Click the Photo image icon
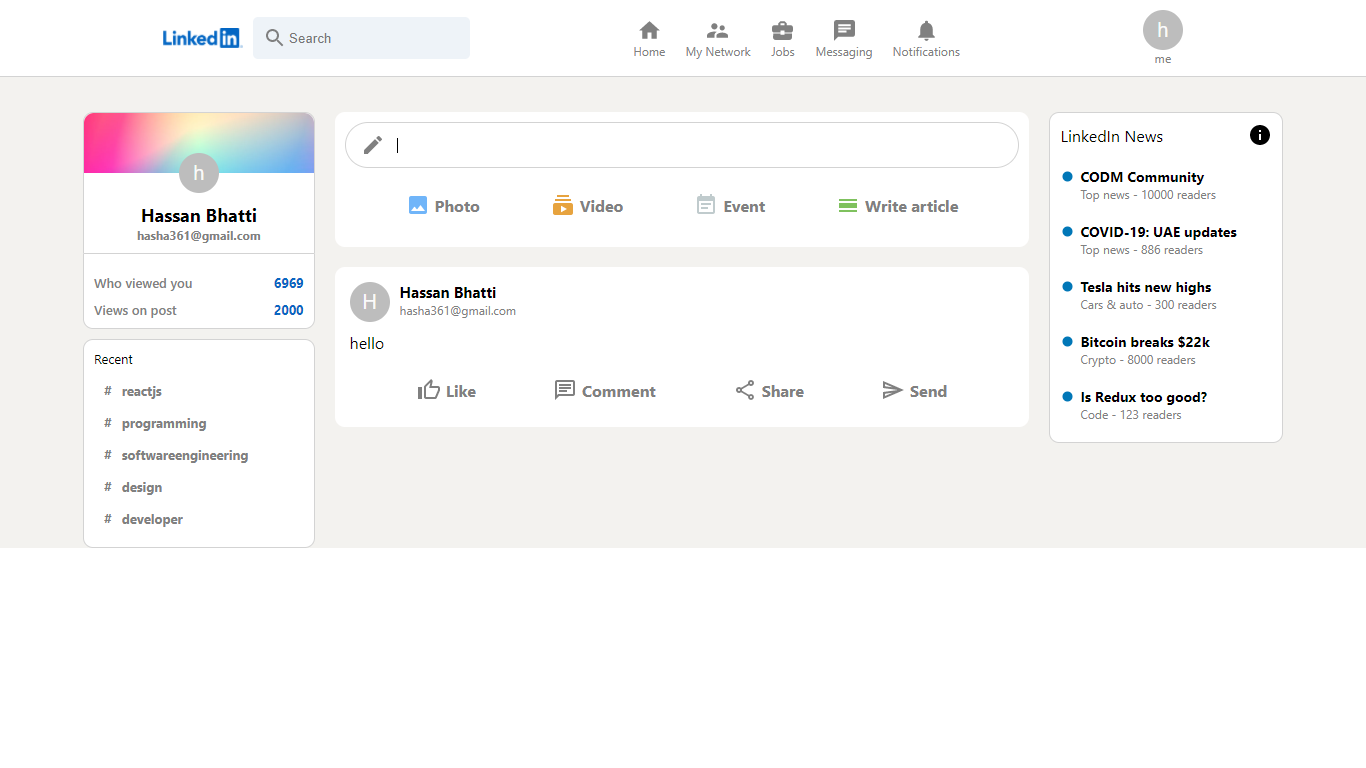1366x768 pixels. pyautogui.click(x=418, y=205)
